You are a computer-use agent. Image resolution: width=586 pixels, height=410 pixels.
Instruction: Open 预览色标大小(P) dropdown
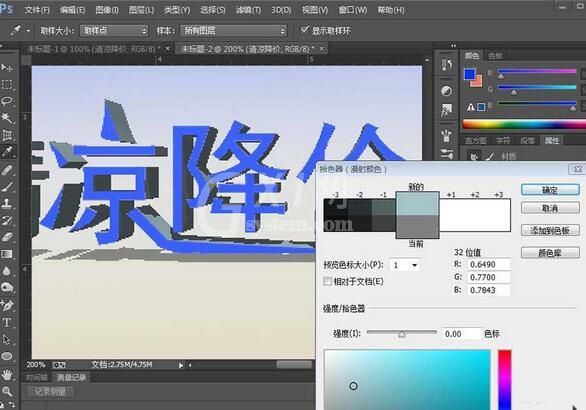pyautogui.click(x=404, y=265)
